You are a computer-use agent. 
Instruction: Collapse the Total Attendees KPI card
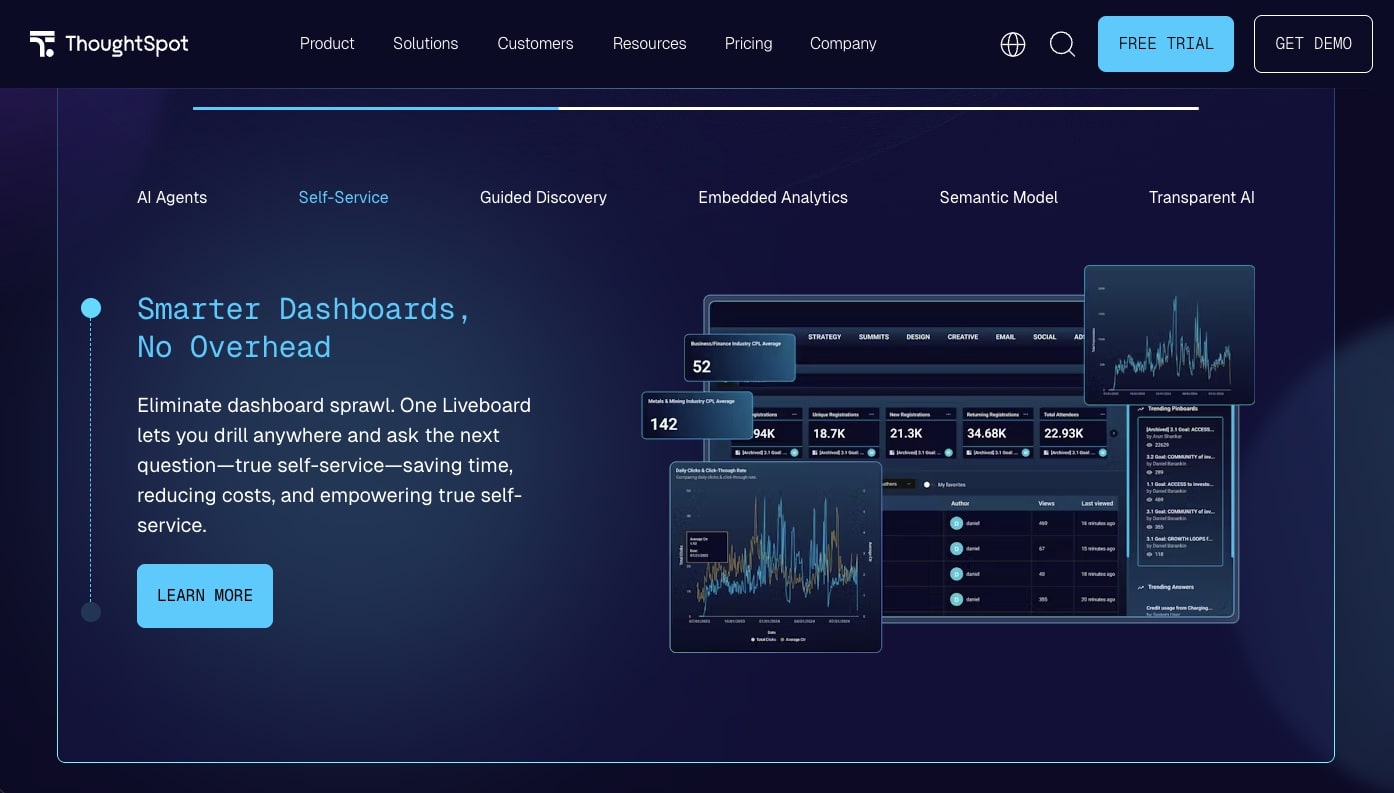tap(1101, 415)
